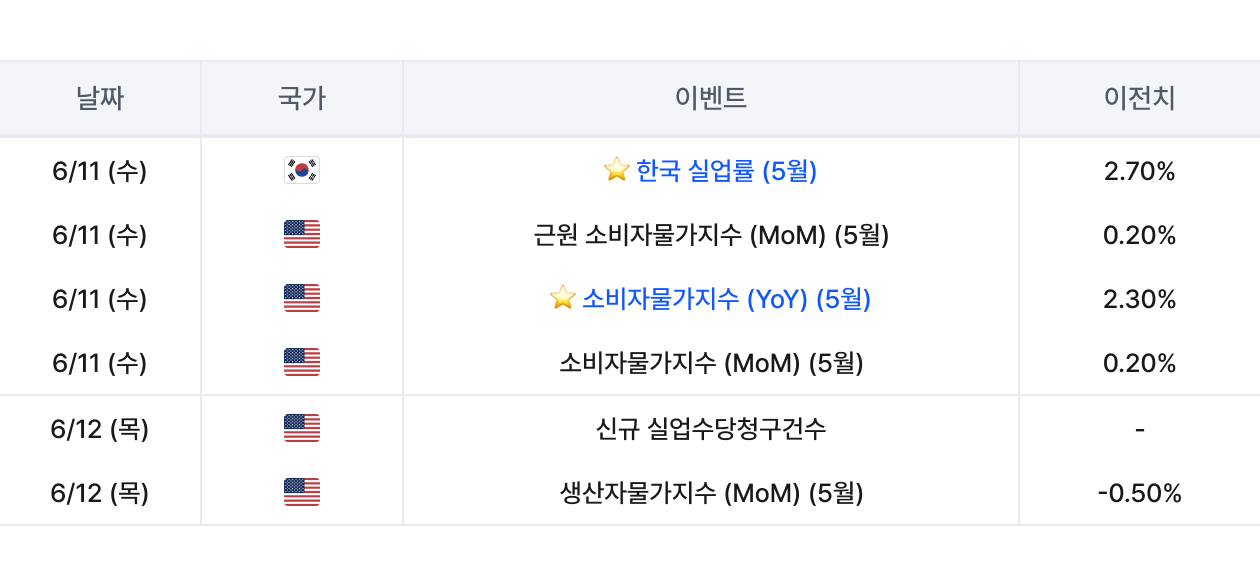The image size is (1260, 586).
Task: Click the US flag beside 소비자물가지수 (YoY)
Action: [302, 299]
